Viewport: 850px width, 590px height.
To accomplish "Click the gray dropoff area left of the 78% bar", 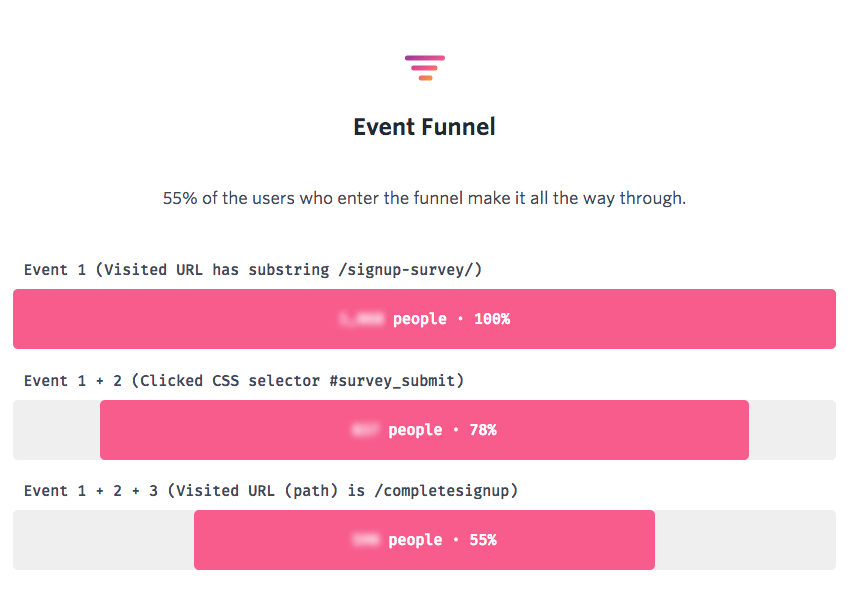I will coord(56,430).
